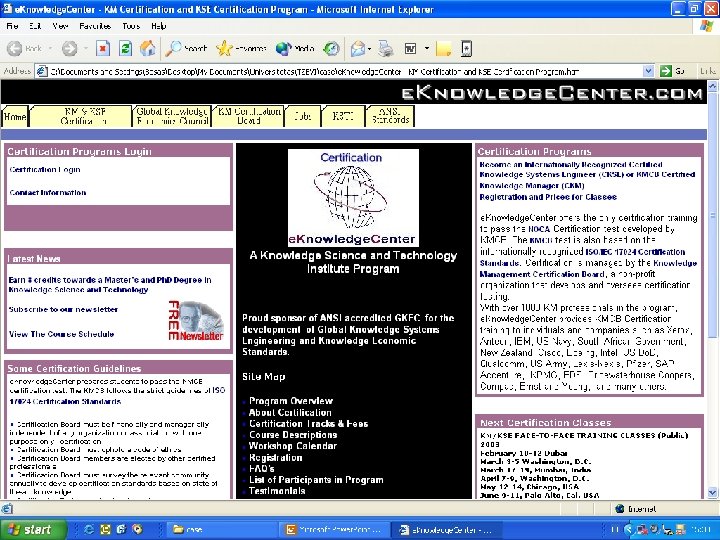Image resolution: width=720 pixels, height=540 pixels.
Task: Open Program Overview site map link
Action: coord(291,401)
